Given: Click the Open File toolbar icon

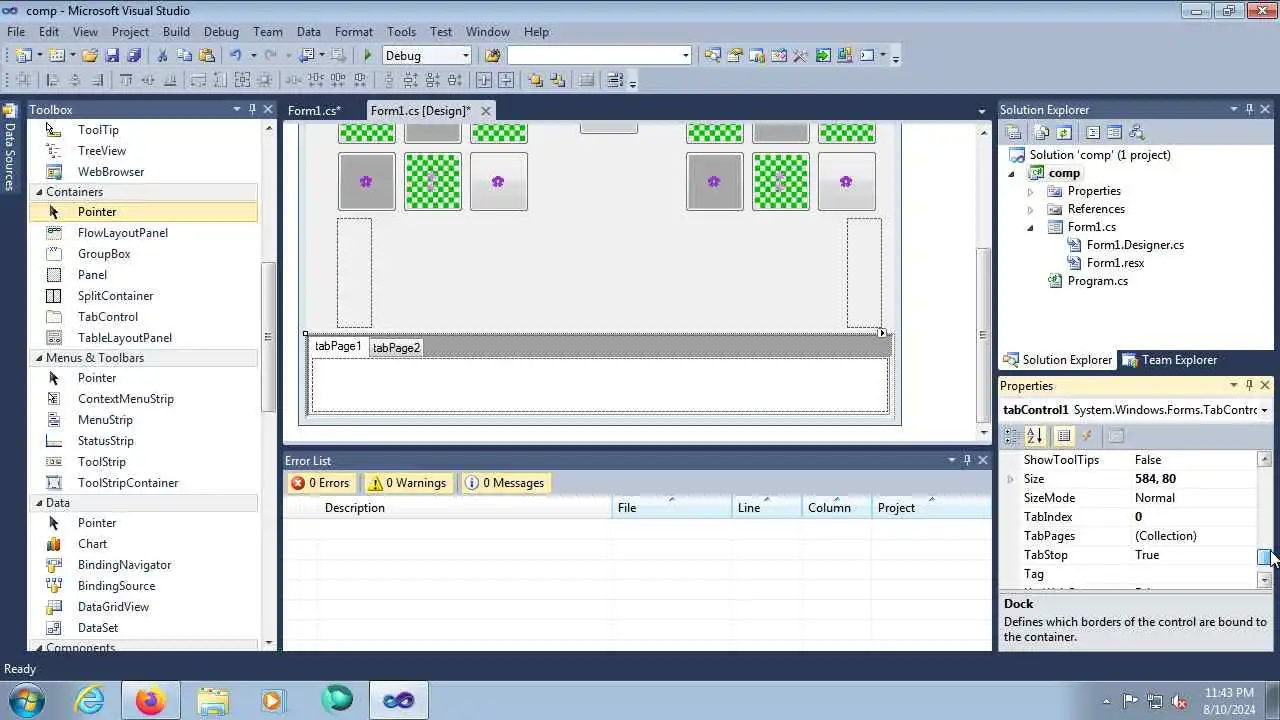Looking at the screenshot, I should (x=89, y=55).
